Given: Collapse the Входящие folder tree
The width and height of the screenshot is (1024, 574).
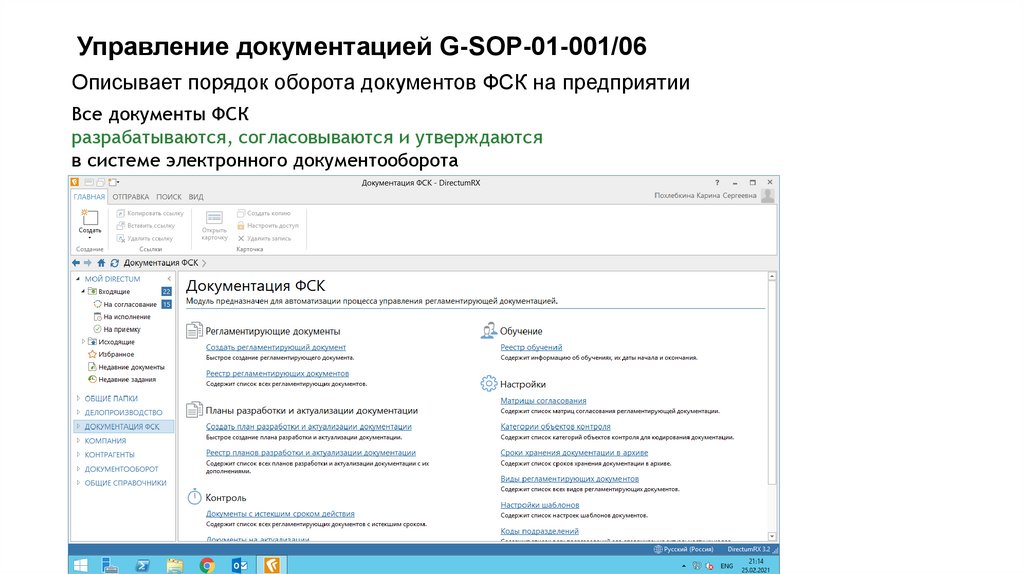Looking at the screenshot, I should tap(83, 291).
